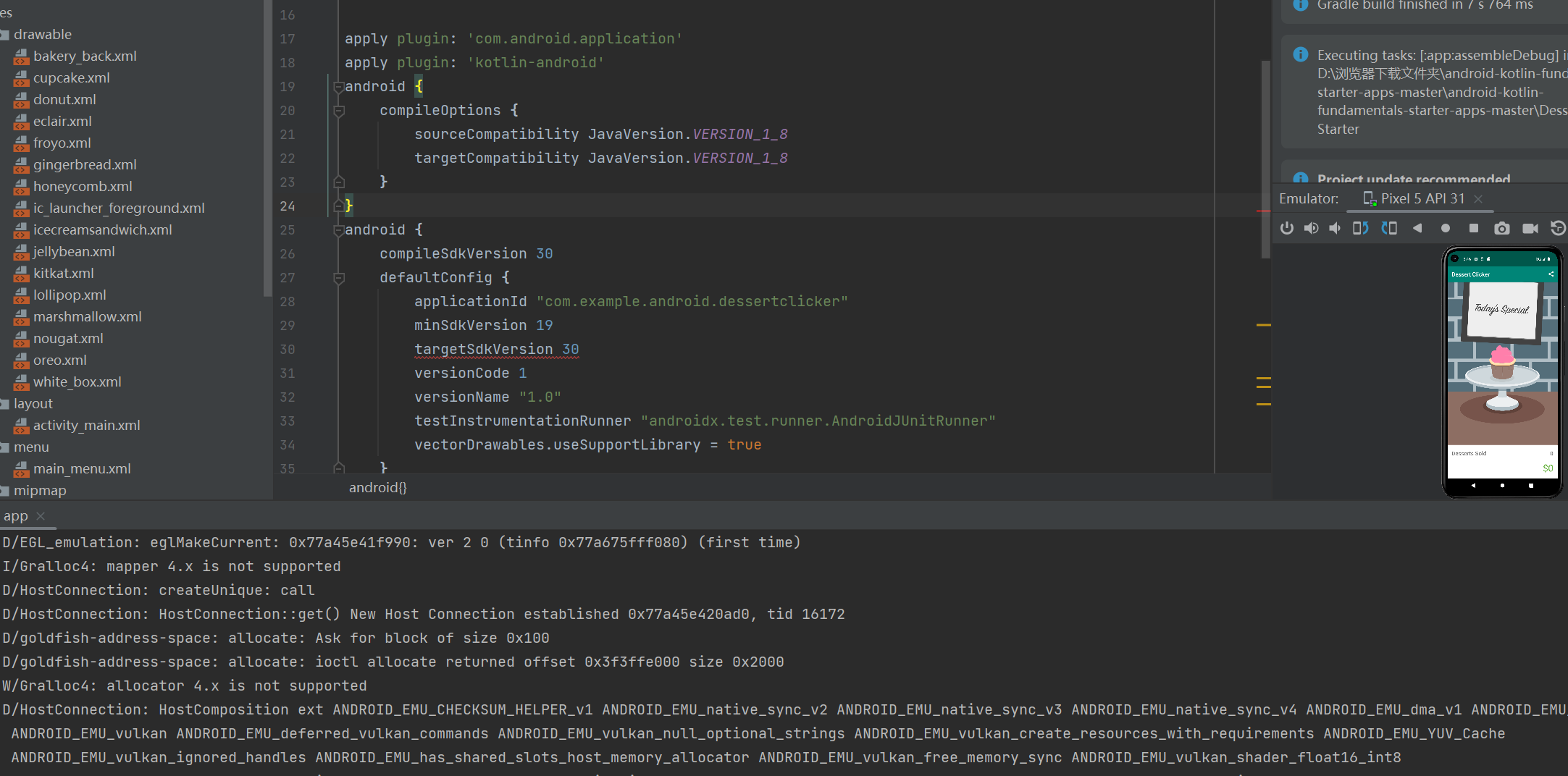Rotate emulator right with toolbar icon
1568x776 pixels.
(1388, 229)
